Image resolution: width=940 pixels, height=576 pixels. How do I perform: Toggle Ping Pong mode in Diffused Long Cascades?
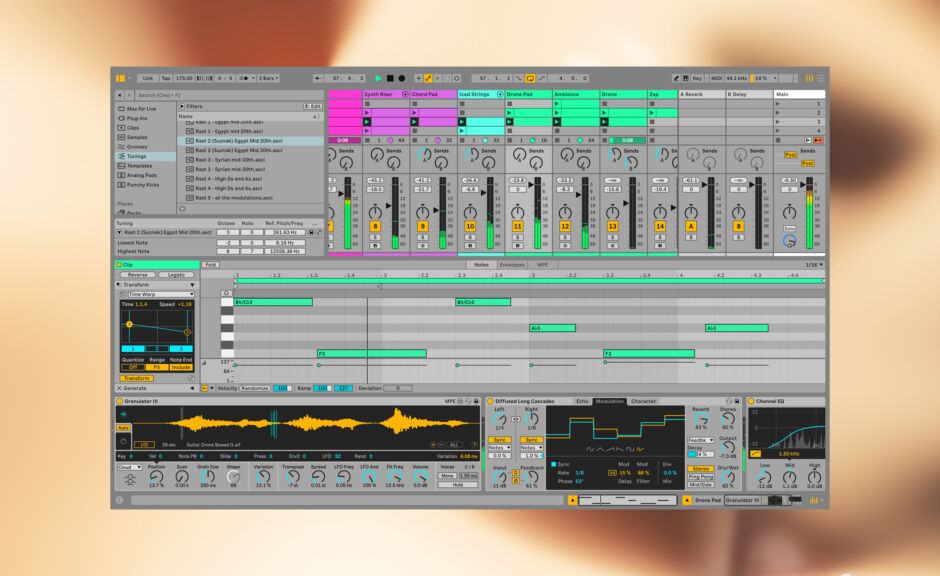pos(700,477)
